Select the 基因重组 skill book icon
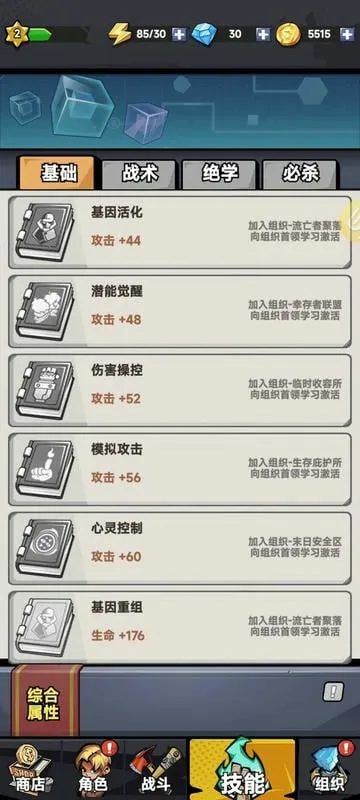Viewport: 360px width, 800px height. [44, 628]
